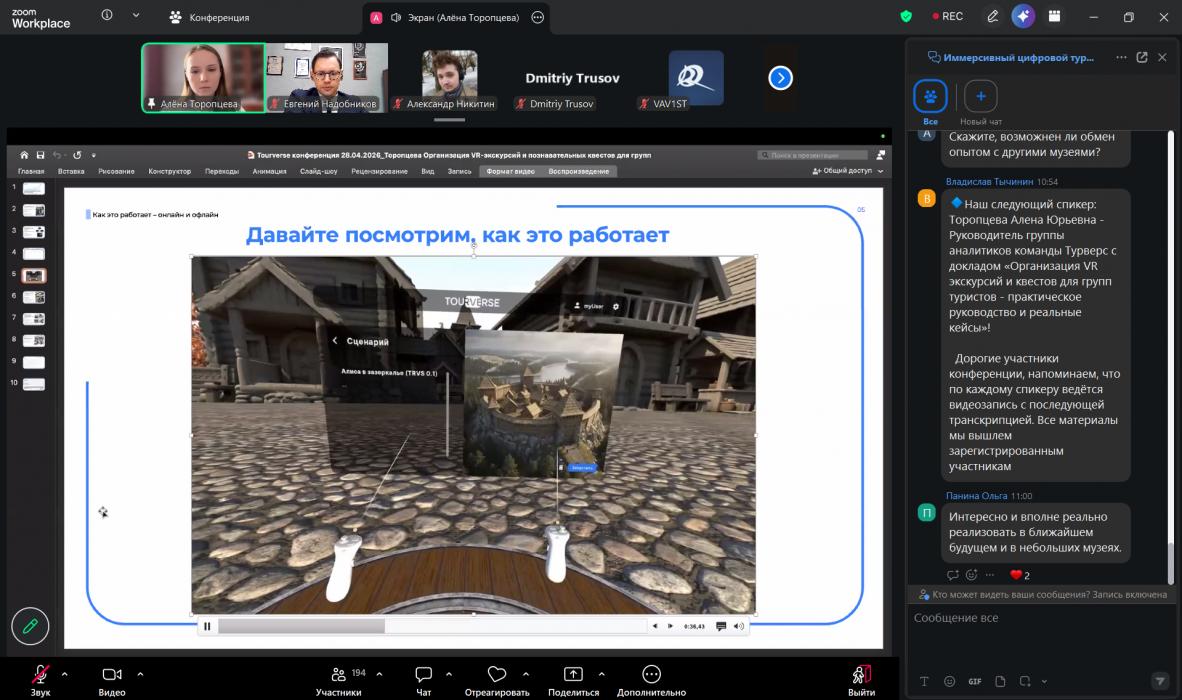The image size is (1182, 700).
Task: Open the AI Companion sparkle icon
Action: (x=1023, y=16)
